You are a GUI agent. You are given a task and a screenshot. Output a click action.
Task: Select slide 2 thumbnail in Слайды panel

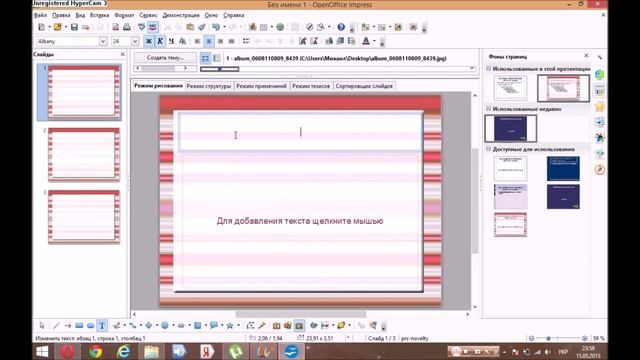coord(84,154)
